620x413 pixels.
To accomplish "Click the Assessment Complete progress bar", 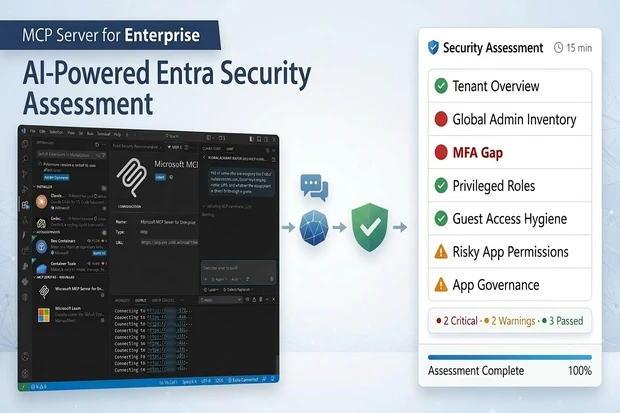I will pos(509,357).
